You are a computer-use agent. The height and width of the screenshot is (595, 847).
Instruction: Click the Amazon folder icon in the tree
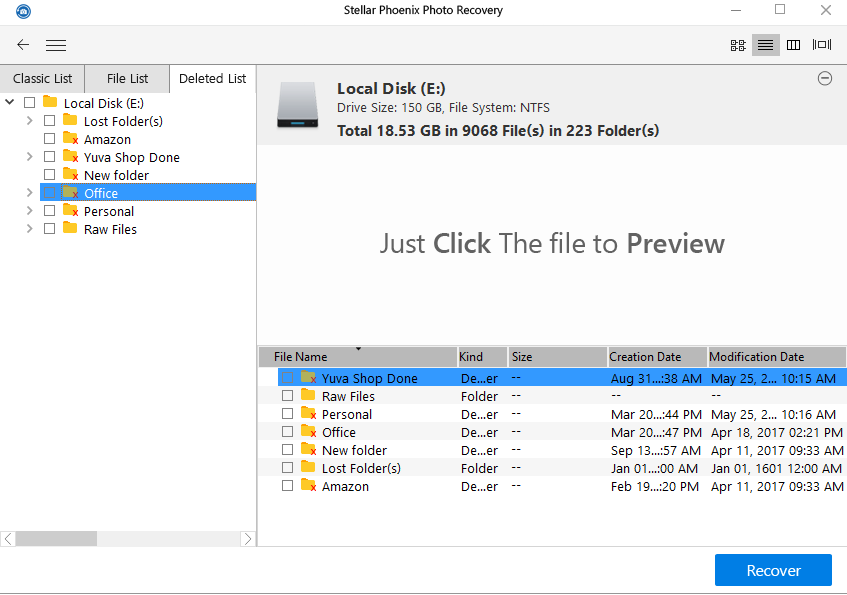coord(71,138)
